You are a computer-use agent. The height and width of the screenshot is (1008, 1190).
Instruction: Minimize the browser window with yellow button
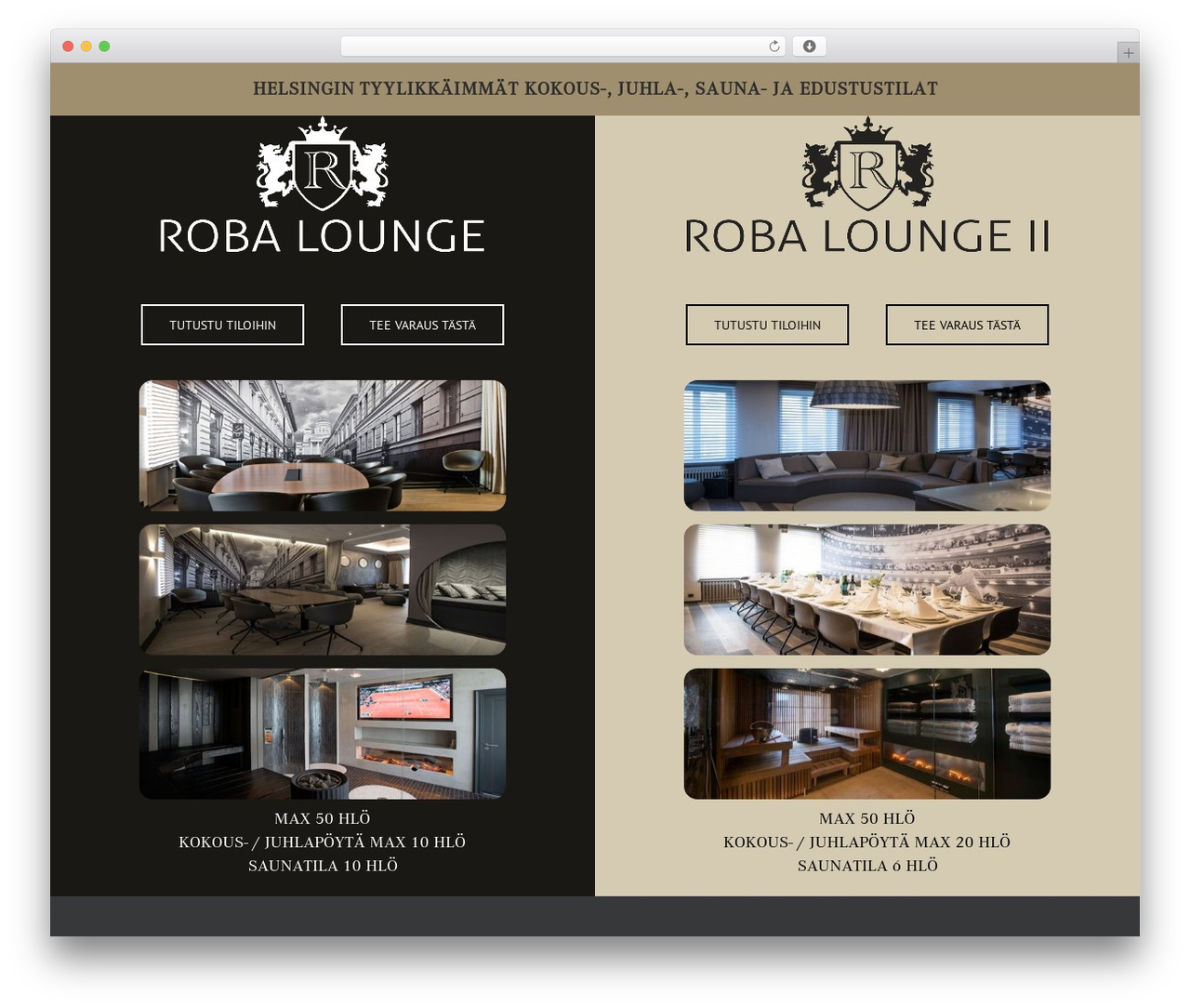click(86, 46)
